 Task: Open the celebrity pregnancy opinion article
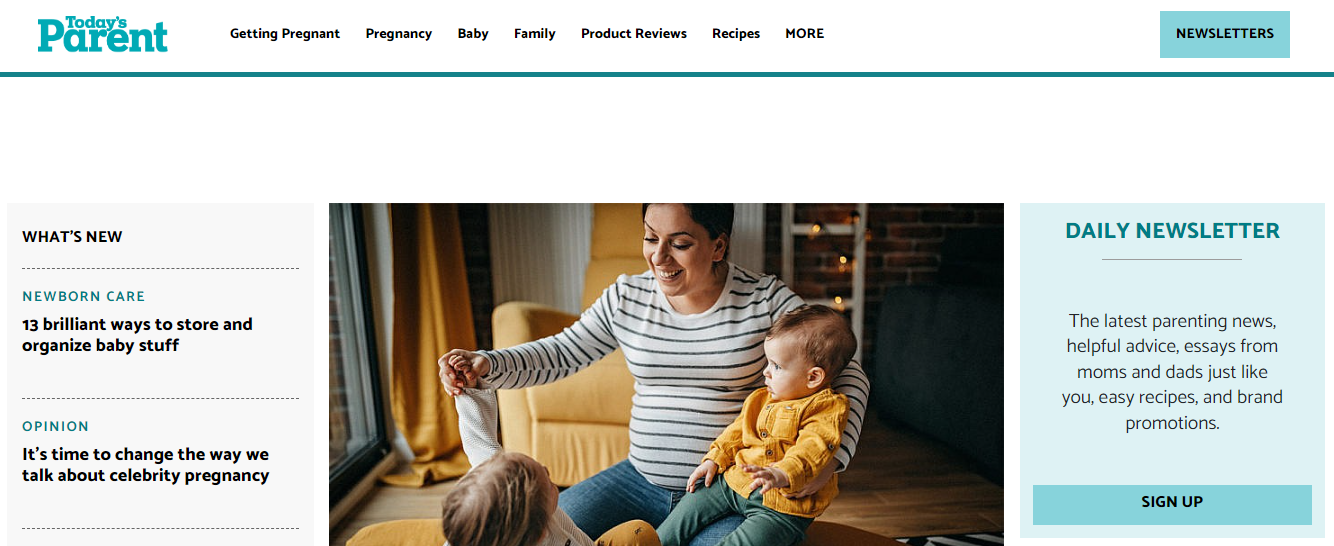pyautogui.click(x=146, y=465)
